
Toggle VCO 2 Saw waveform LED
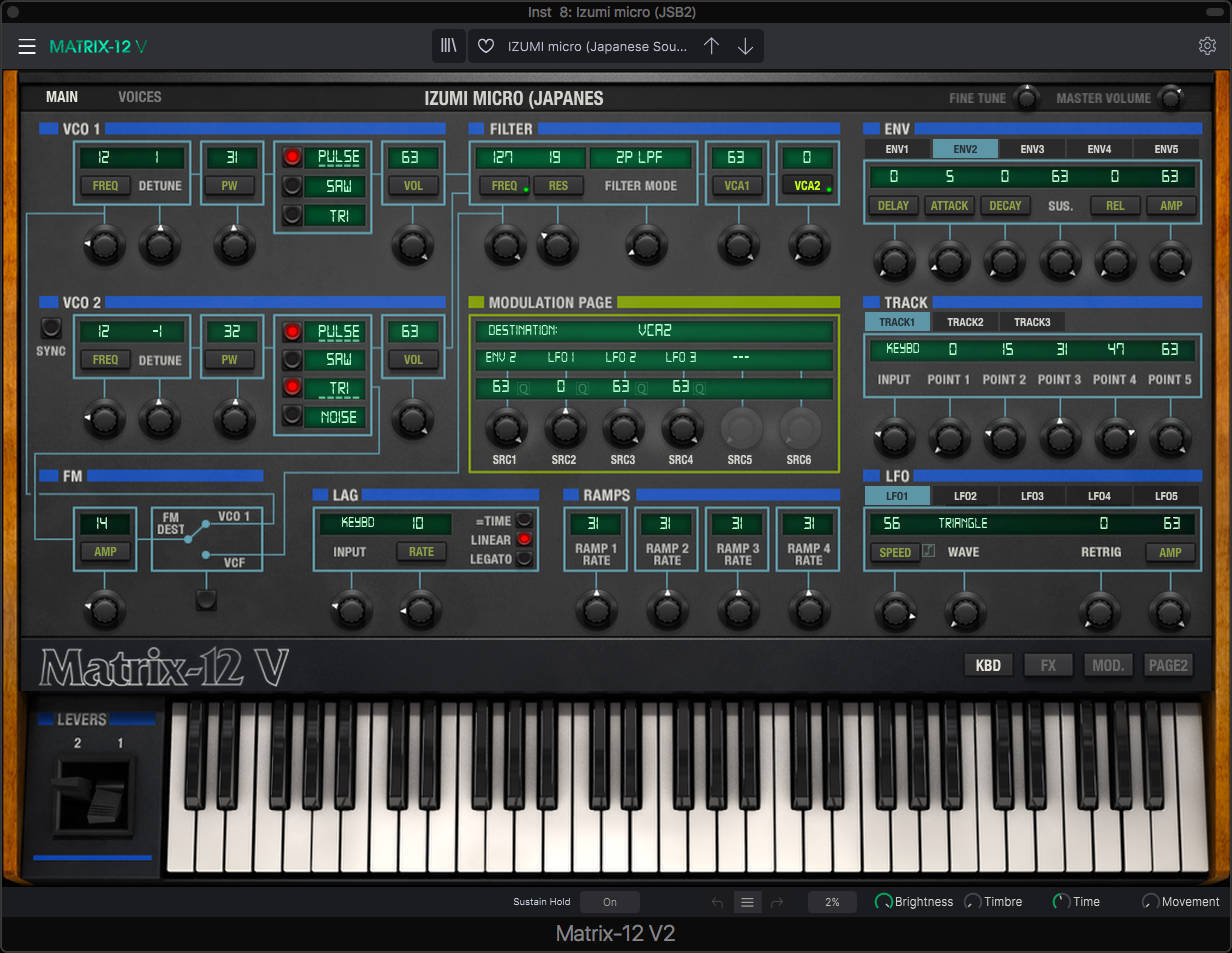[291, 359]
